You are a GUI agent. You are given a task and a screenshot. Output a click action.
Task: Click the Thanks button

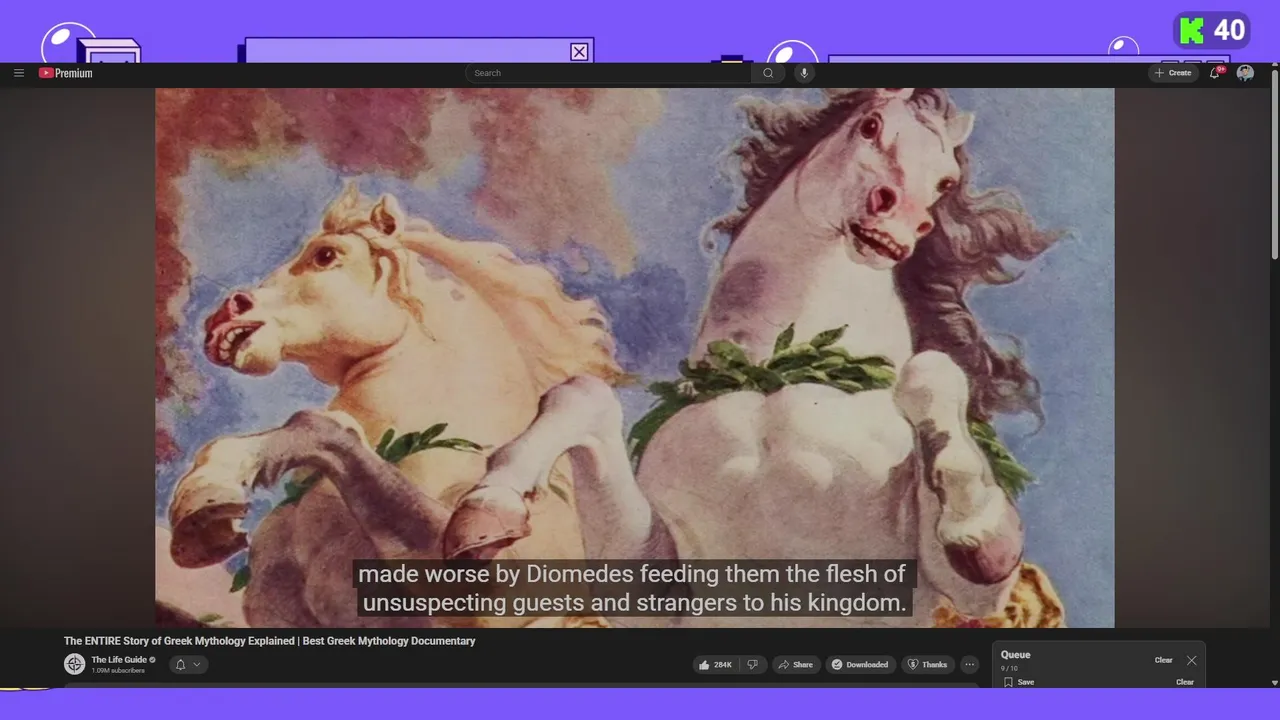(927, 664)
